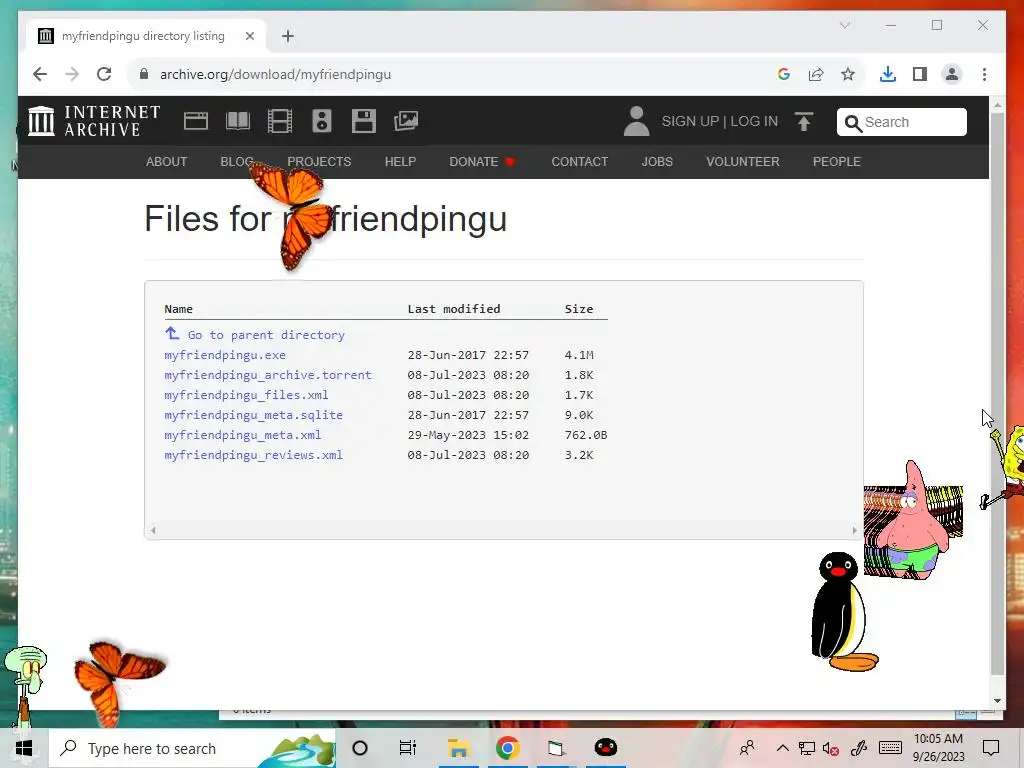Open the Internet Archive home logo

point(94,121)
